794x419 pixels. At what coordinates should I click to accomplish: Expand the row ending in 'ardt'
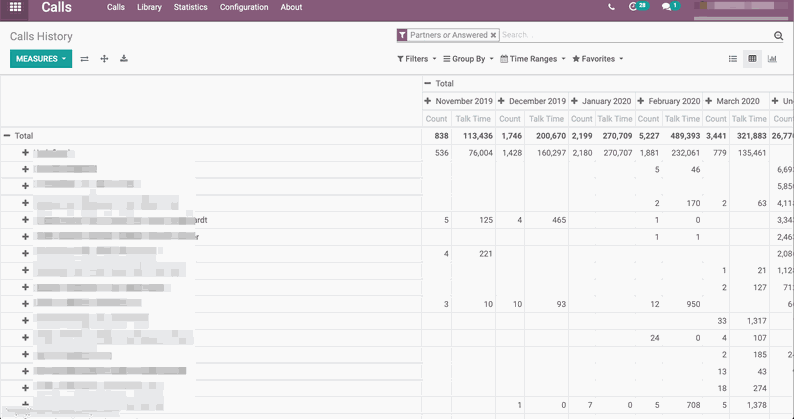[25, 220]
